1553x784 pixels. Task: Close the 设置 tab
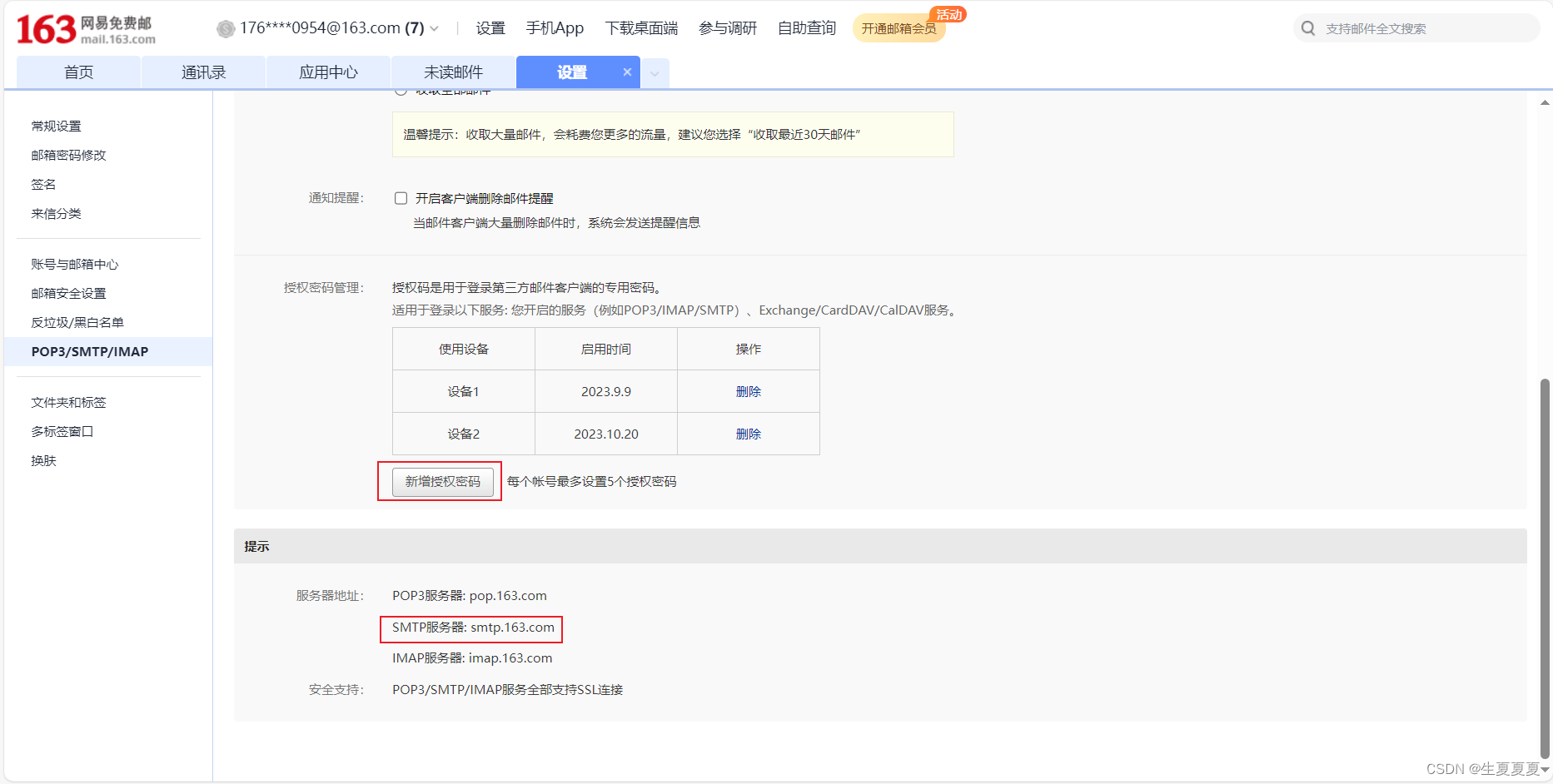(x=627, y=72)
